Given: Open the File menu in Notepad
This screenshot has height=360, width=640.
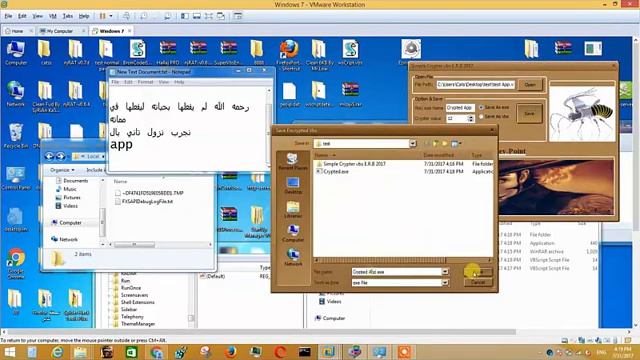Looking at the screenshot, I should pyautogui.click(x=115, y=82).
